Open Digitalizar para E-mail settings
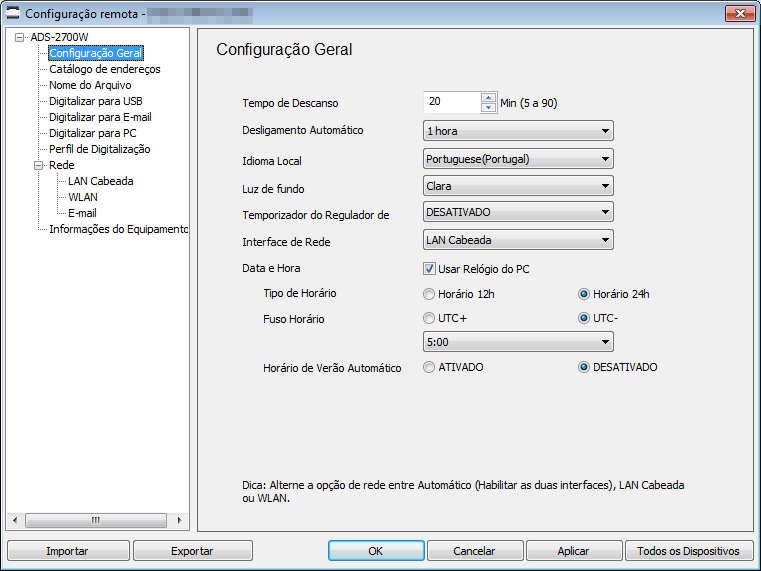 (100, 117)
